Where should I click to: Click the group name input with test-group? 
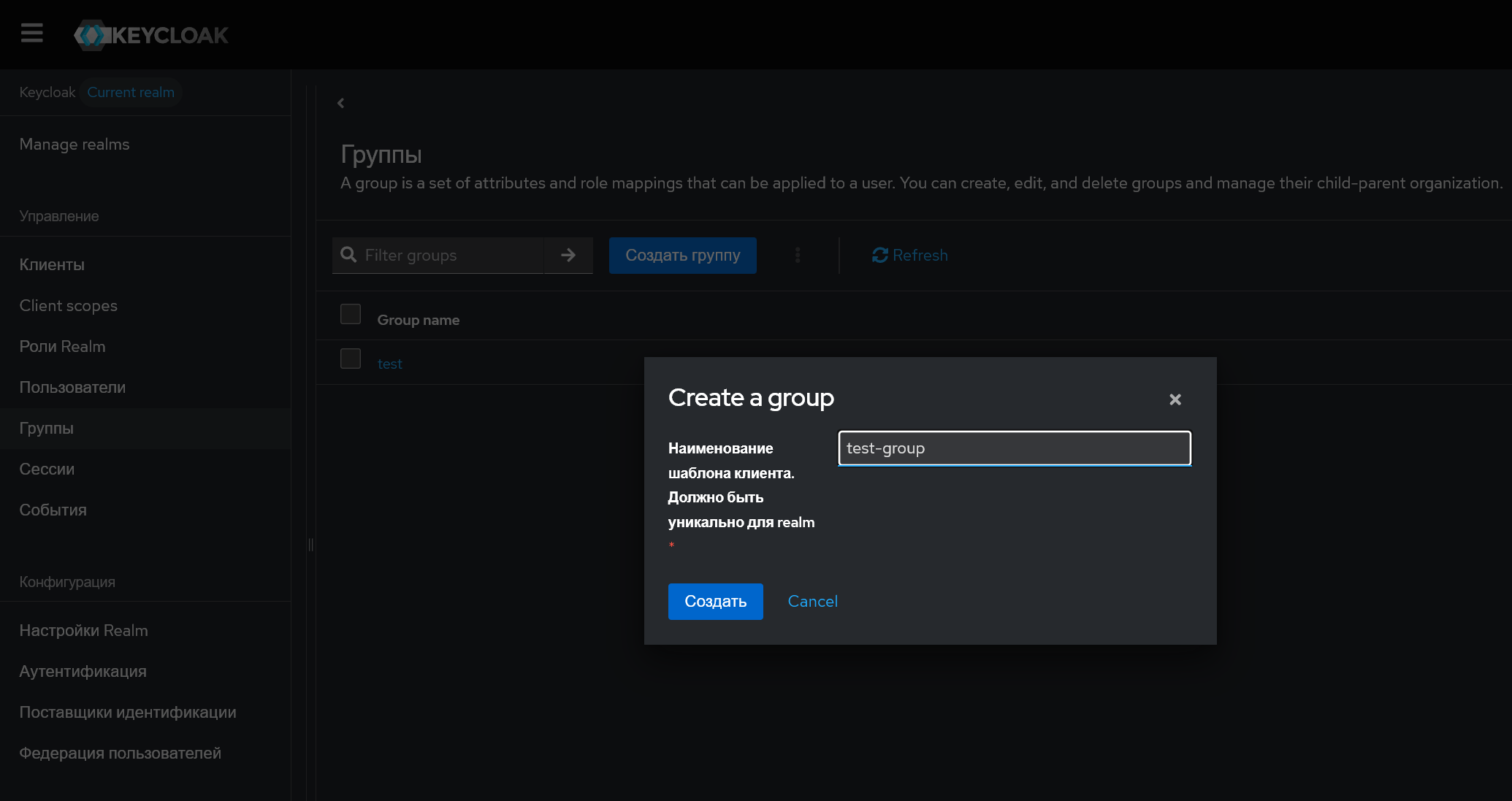[x=1015, y=448]
